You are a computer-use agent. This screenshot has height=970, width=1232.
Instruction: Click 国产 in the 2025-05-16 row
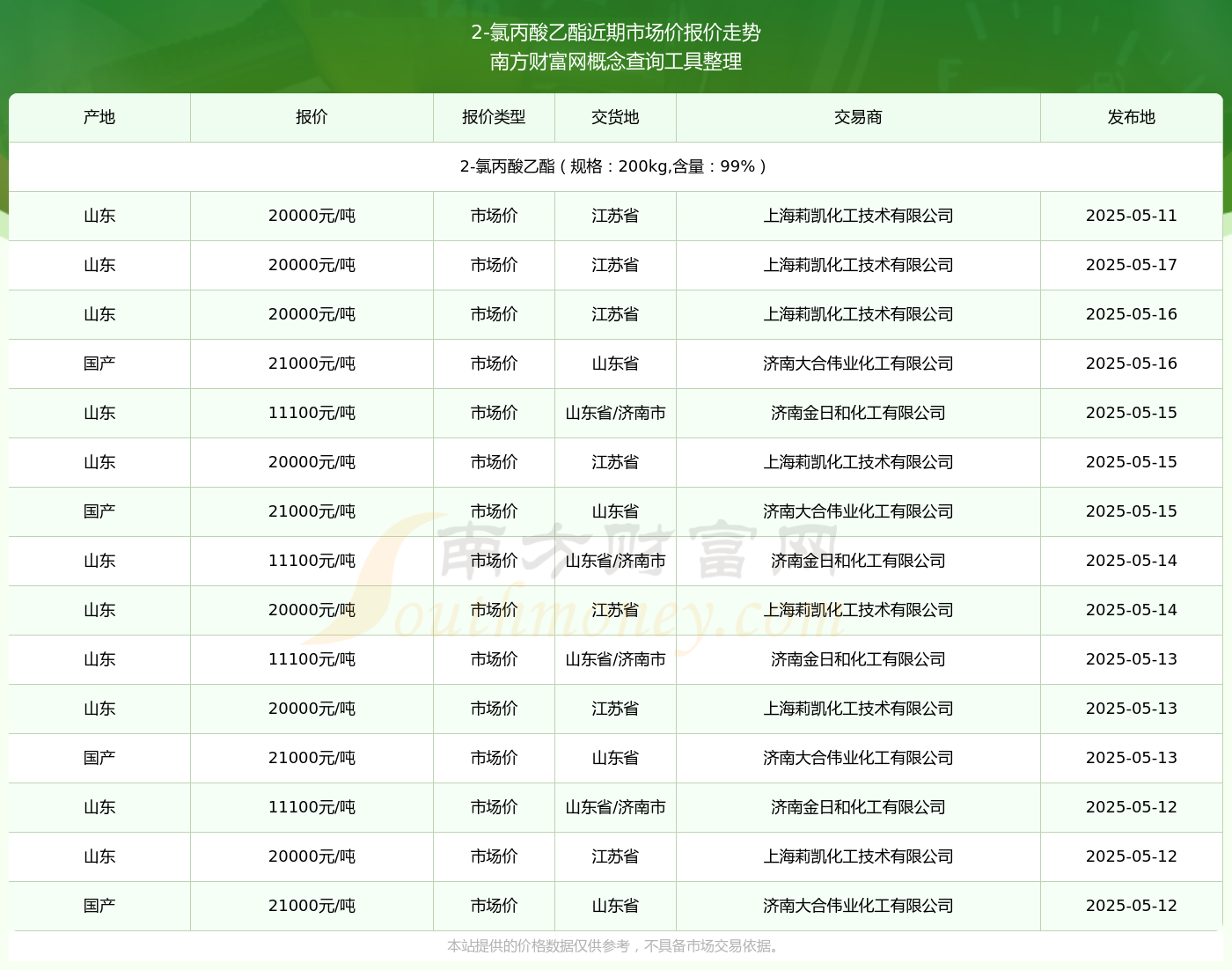click(x=99, y=364)
